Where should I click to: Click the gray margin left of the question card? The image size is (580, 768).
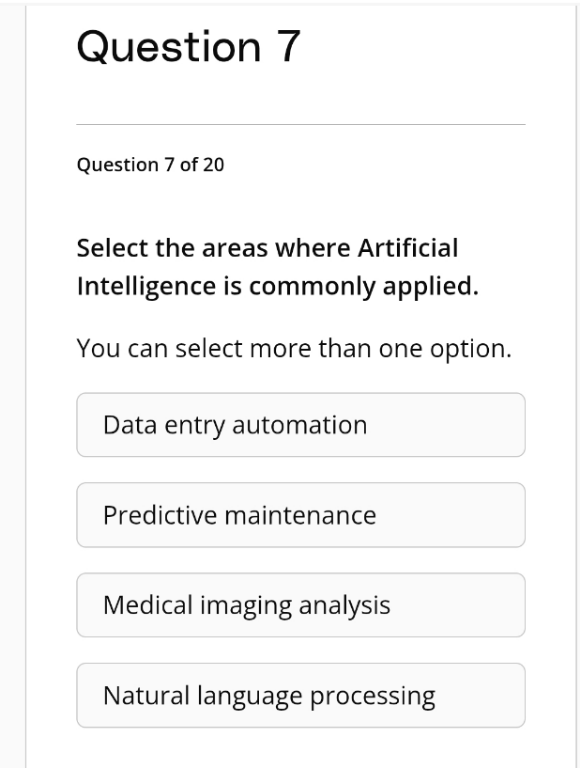click(12, 384)
